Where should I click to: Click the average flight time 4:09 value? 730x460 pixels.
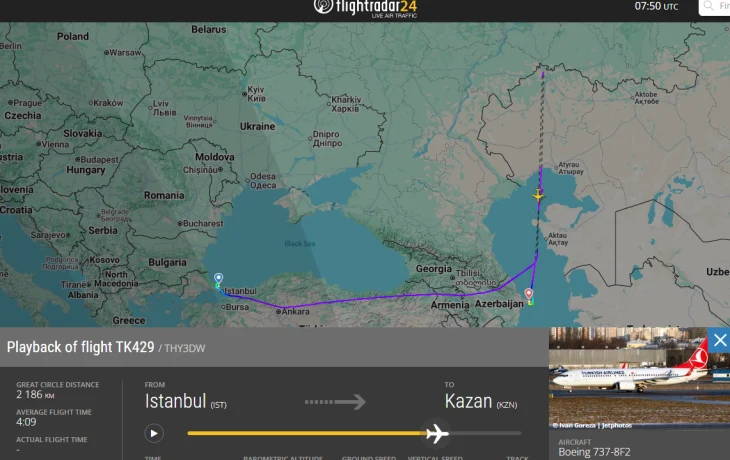point(26,422)
